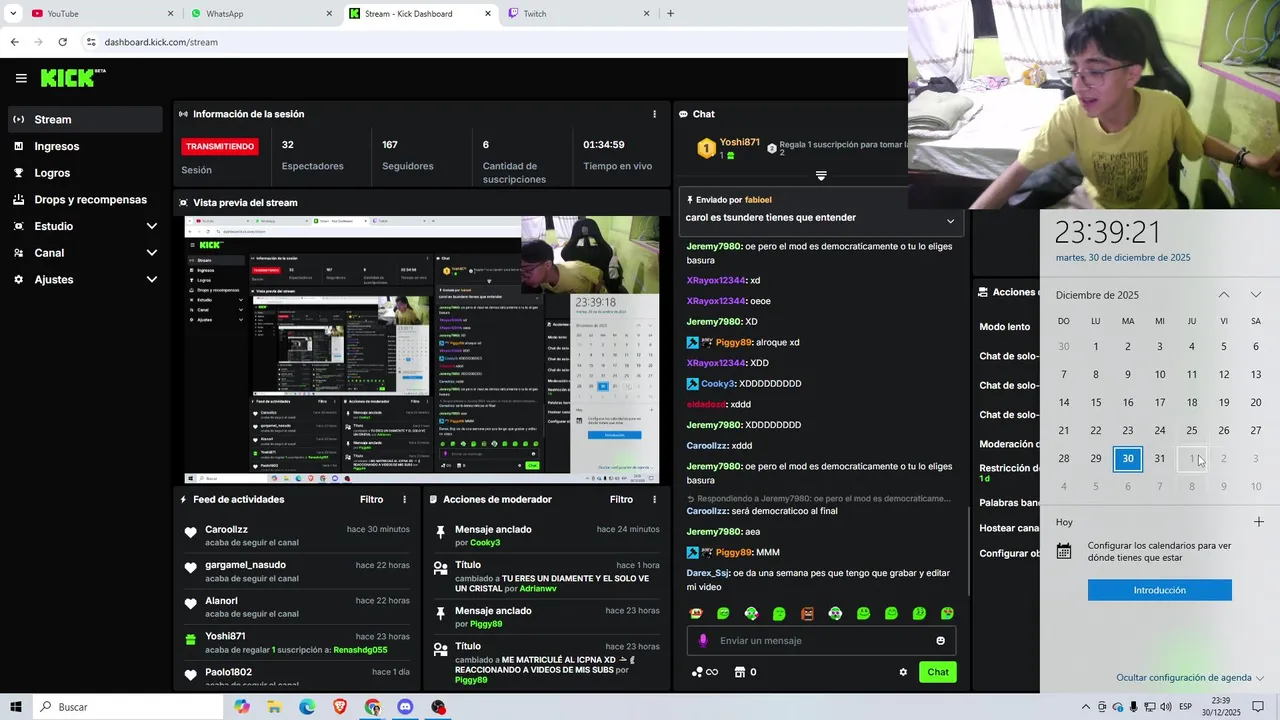Click Ocultar configuración de agenda

coord(1190,678)
